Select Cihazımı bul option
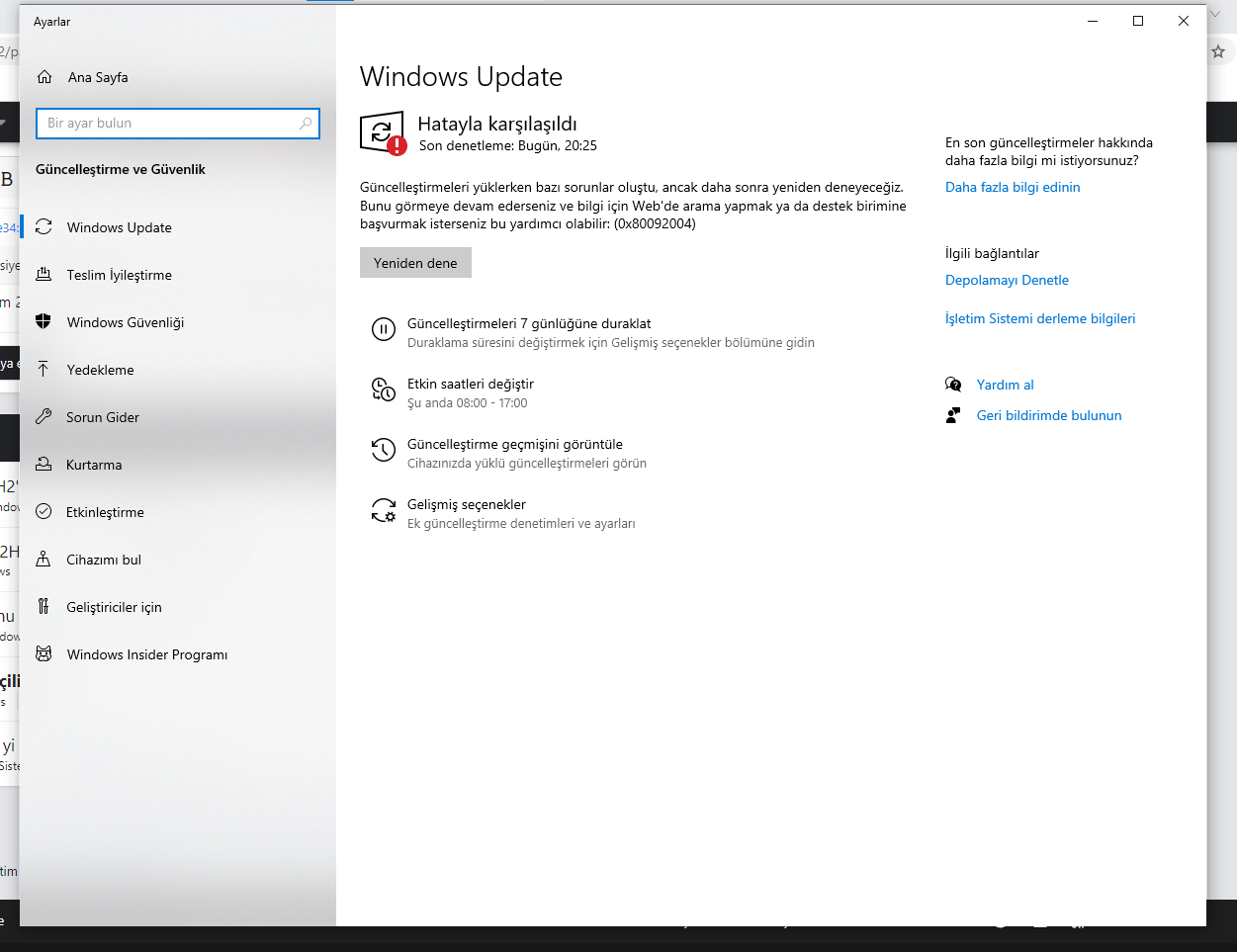The width and height of the screenshot is (1237, 952). pos(178,560)
